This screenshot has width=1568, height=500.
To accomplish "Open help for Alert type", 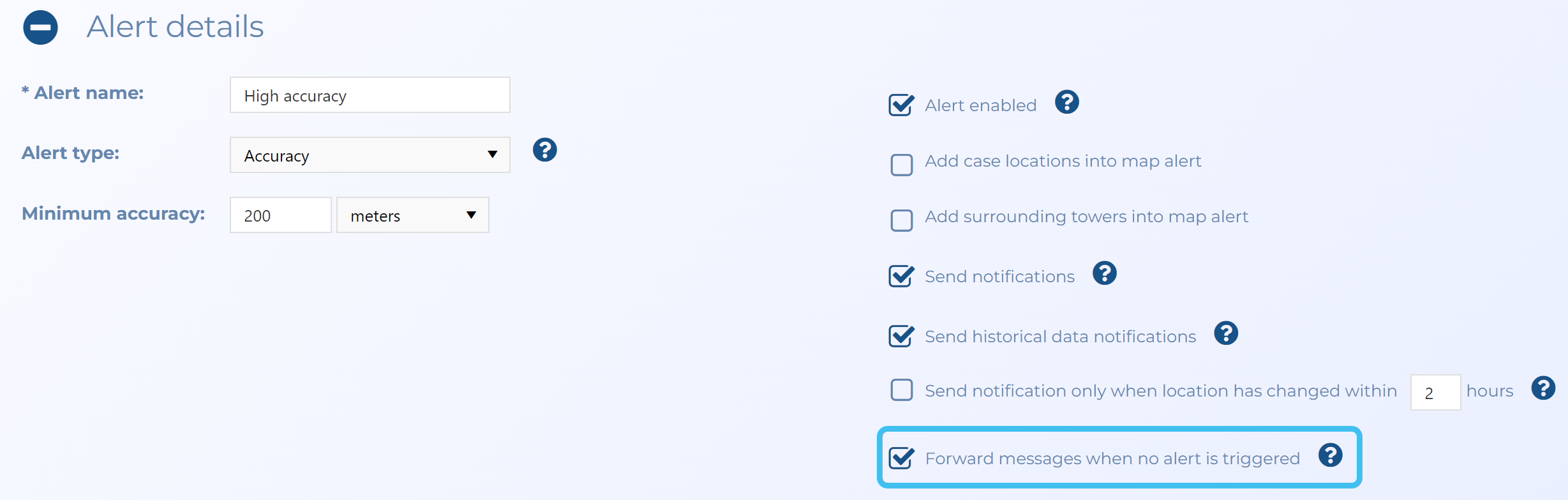I will 544,150.
